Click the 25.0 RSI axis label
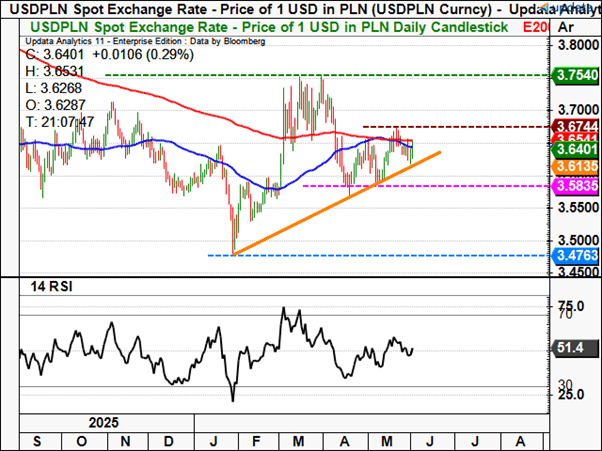The height and width of the screenshot is (451, 602). [x=571, y=395]
